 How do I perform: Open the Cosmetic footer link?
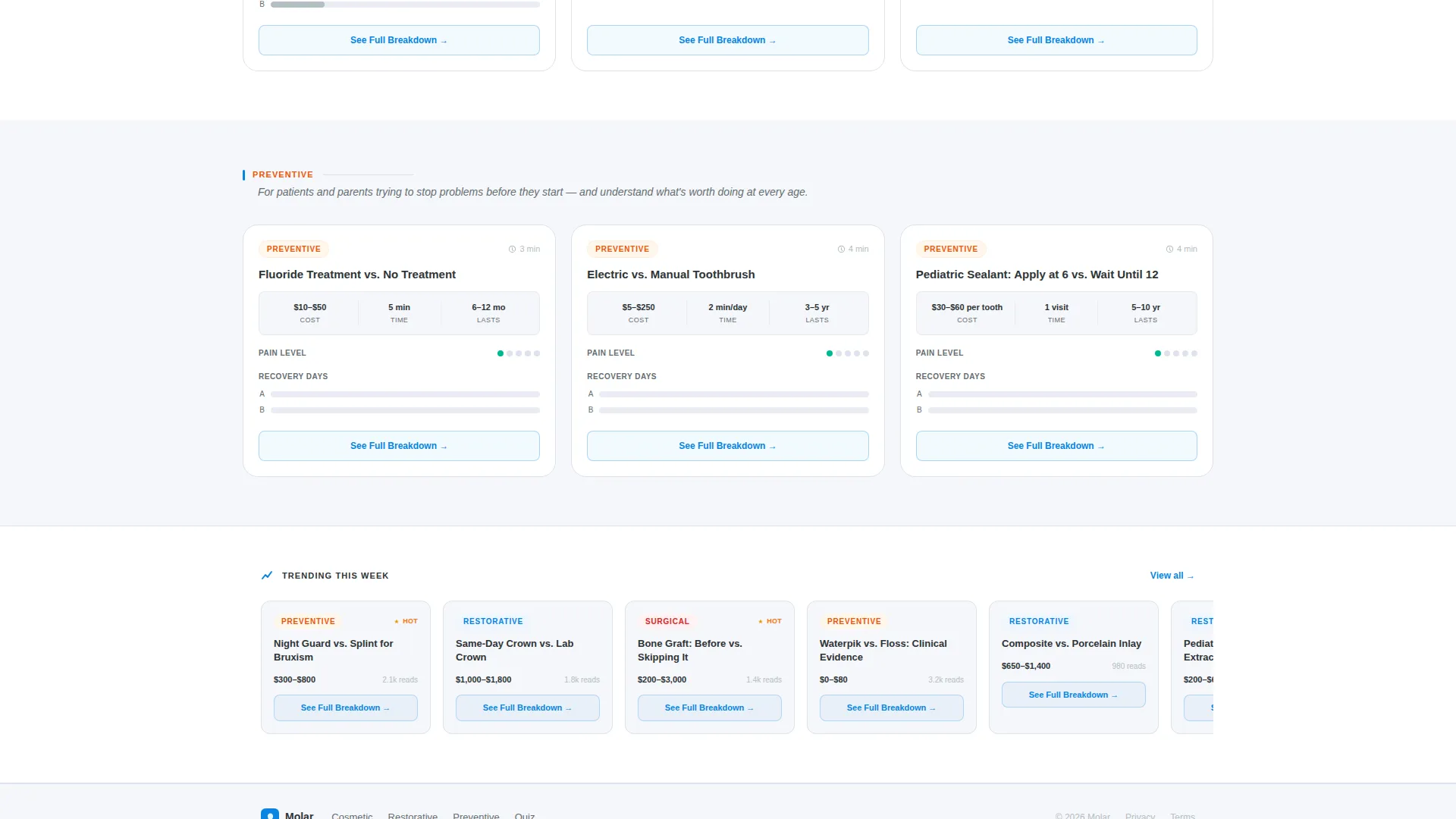click(352, 816)
